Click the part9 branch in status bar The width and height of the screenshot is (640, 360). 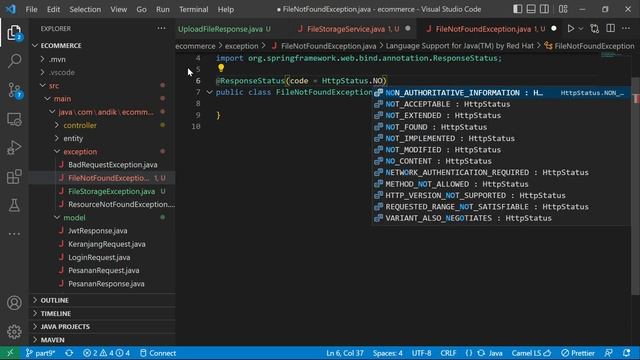click(40, 353)
